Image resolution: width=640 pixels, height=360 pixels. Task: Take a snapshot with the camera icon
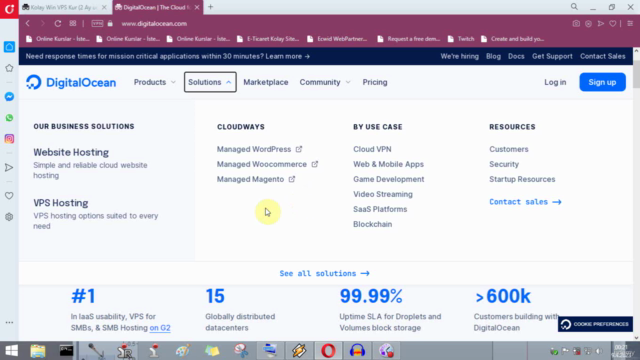point(576,24)
